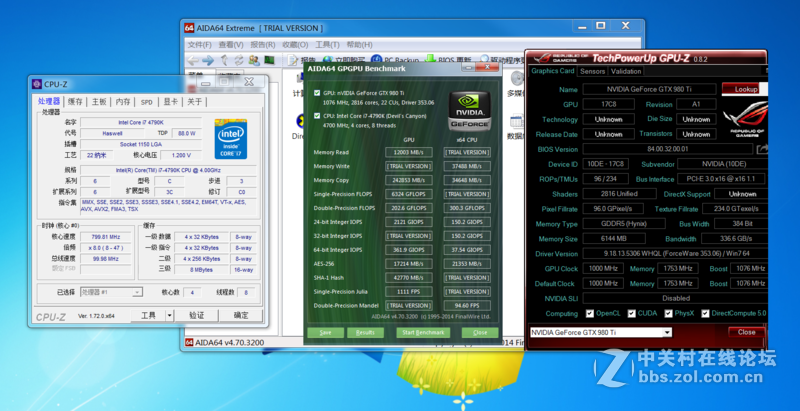Switch to Validation tab in GPU-Z
800x411 pixels.
tap(626, 71)
